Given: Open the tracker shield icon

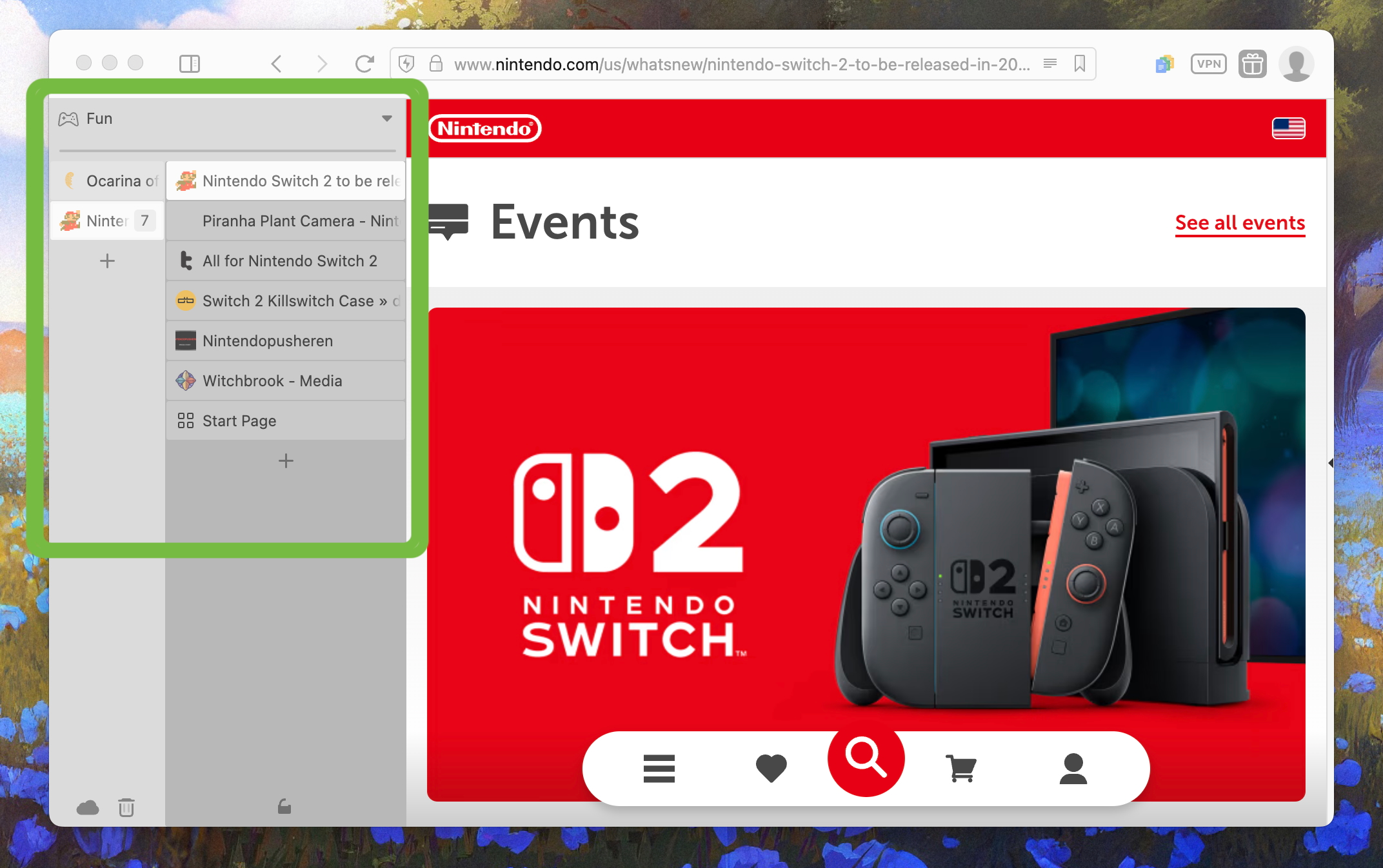Looking at the screenshot, I should [x=406, y=64].
